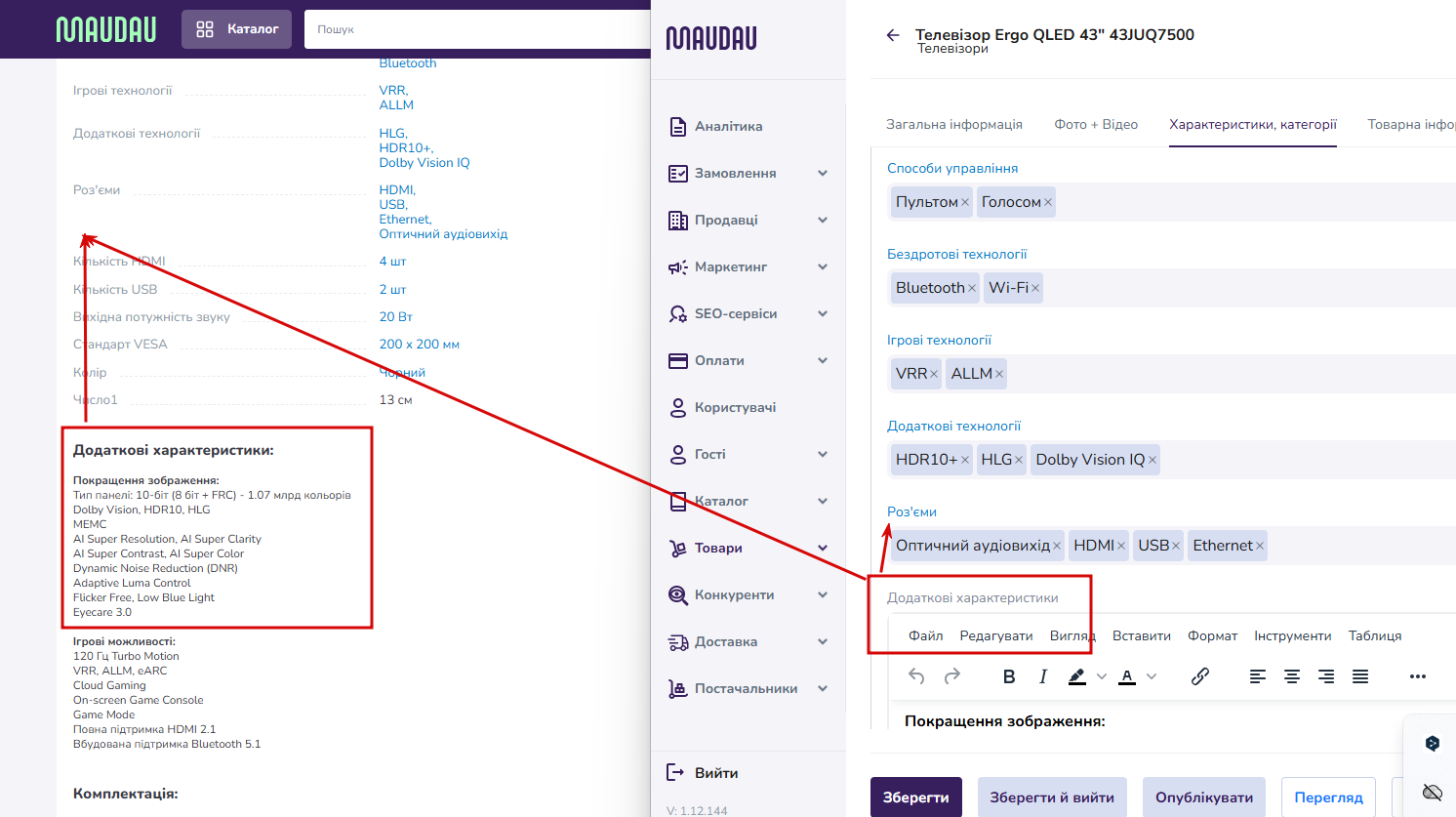Show more editor toolbar options
This screenshot has width=1456, height=817.
pyautogui.click(x=1418, y=676)
